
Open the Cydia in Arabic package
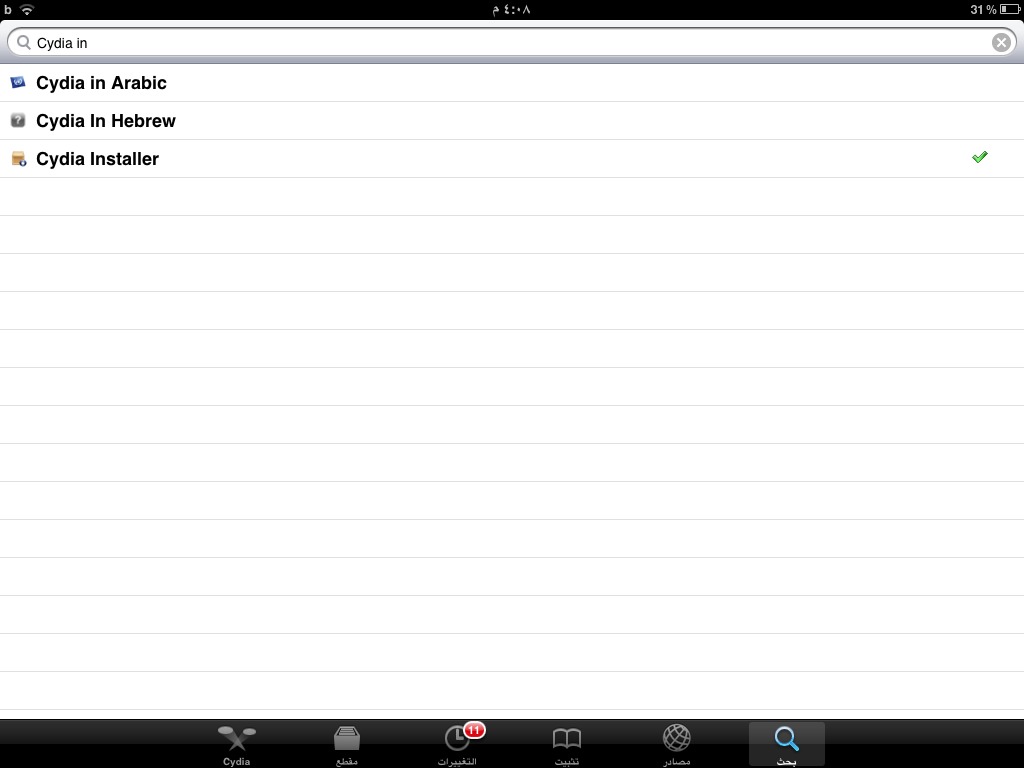[x=512, y=83]
